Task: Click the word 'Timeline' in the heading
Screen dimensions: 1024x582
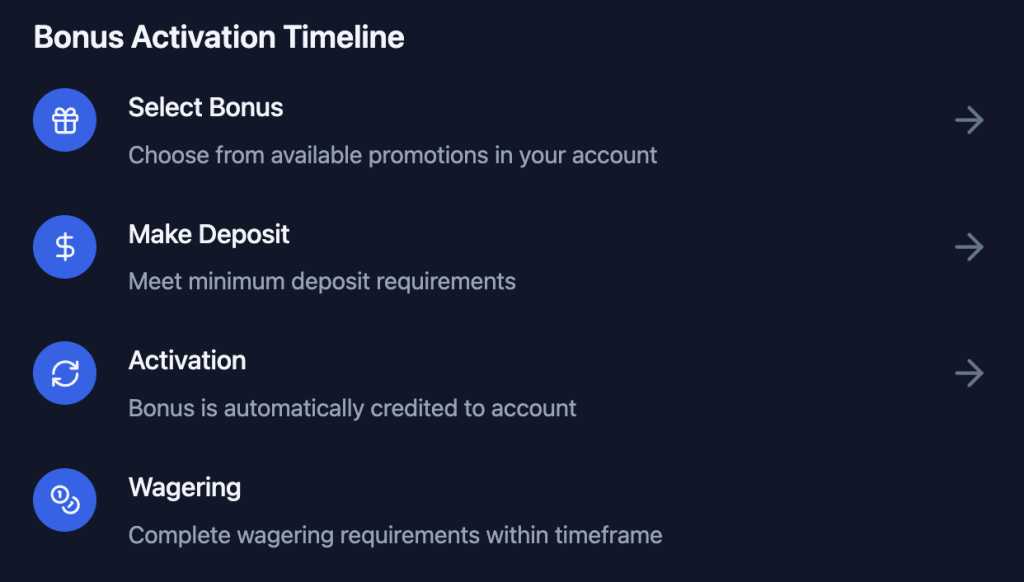Action: coord(344,37)
